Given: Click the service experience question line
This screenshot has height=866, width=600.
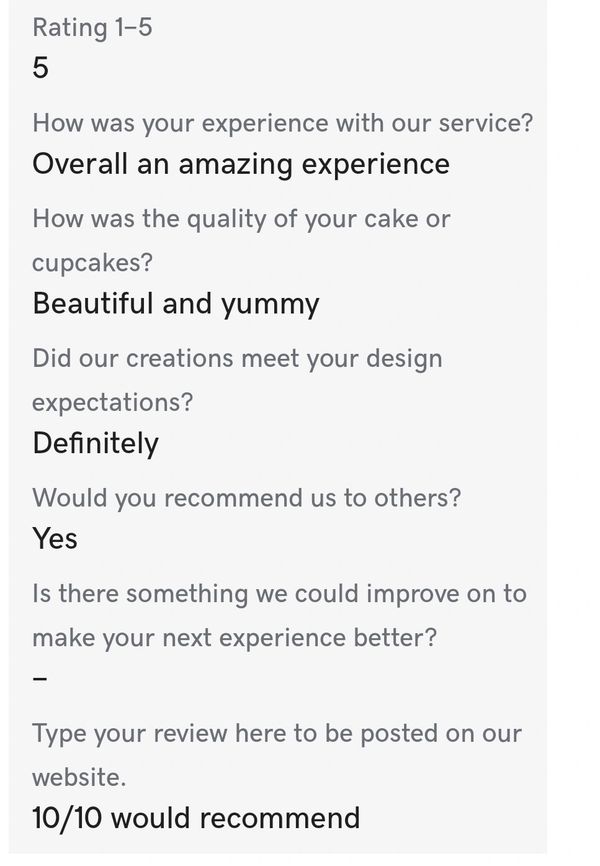Looking at the screenshot, I should 282,123.
